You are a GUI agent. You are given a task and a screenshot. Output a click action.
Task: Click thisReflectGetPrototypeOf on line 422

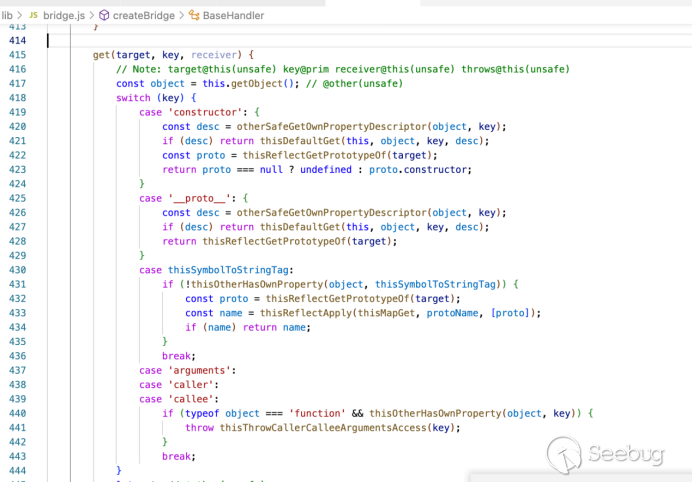click(x=314, y=155)
